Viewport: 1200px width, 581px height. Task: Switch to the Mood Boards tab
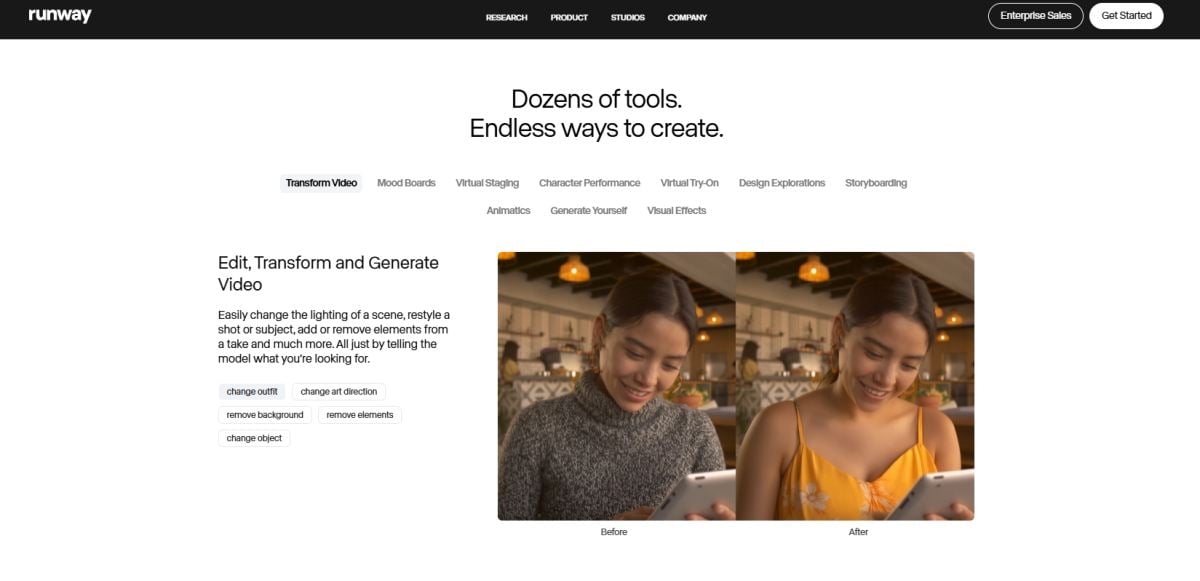point(406,183)
